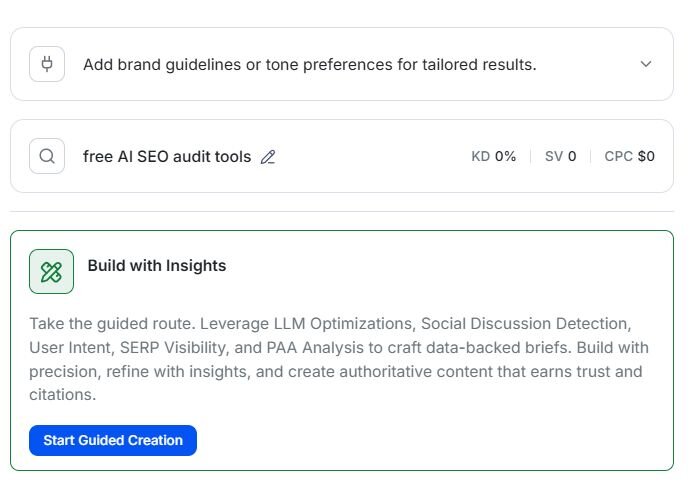690x492 pixels.
Task: Click the CPC label
Action: pyautogui.click(x=618, y=157)
